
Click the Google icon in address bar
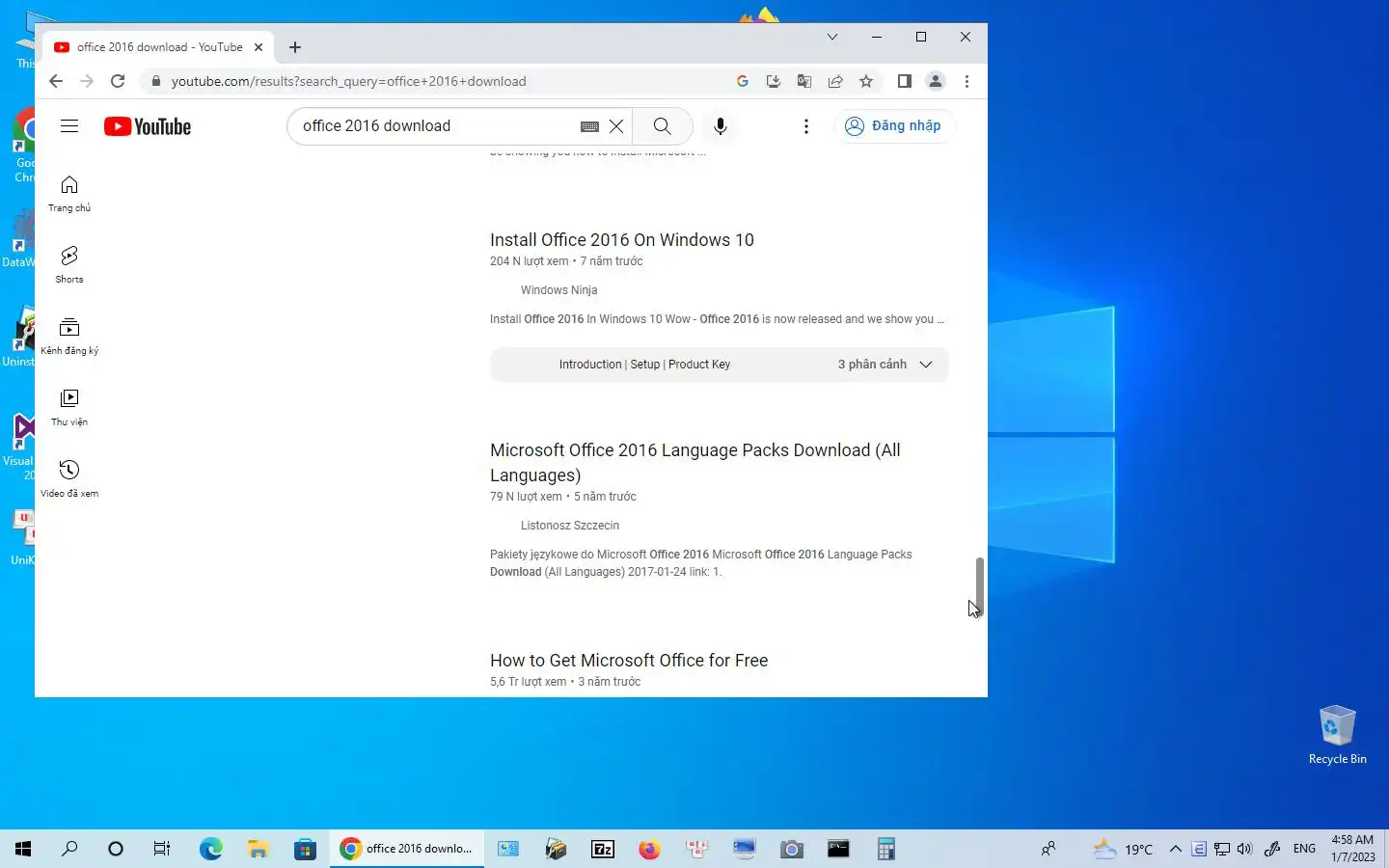coord(742,81)
